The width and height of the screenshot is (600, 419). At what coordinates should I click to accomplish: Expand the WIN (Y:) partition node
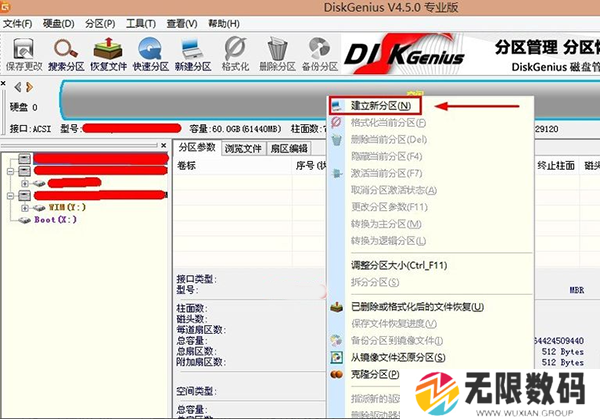[25, 208]
